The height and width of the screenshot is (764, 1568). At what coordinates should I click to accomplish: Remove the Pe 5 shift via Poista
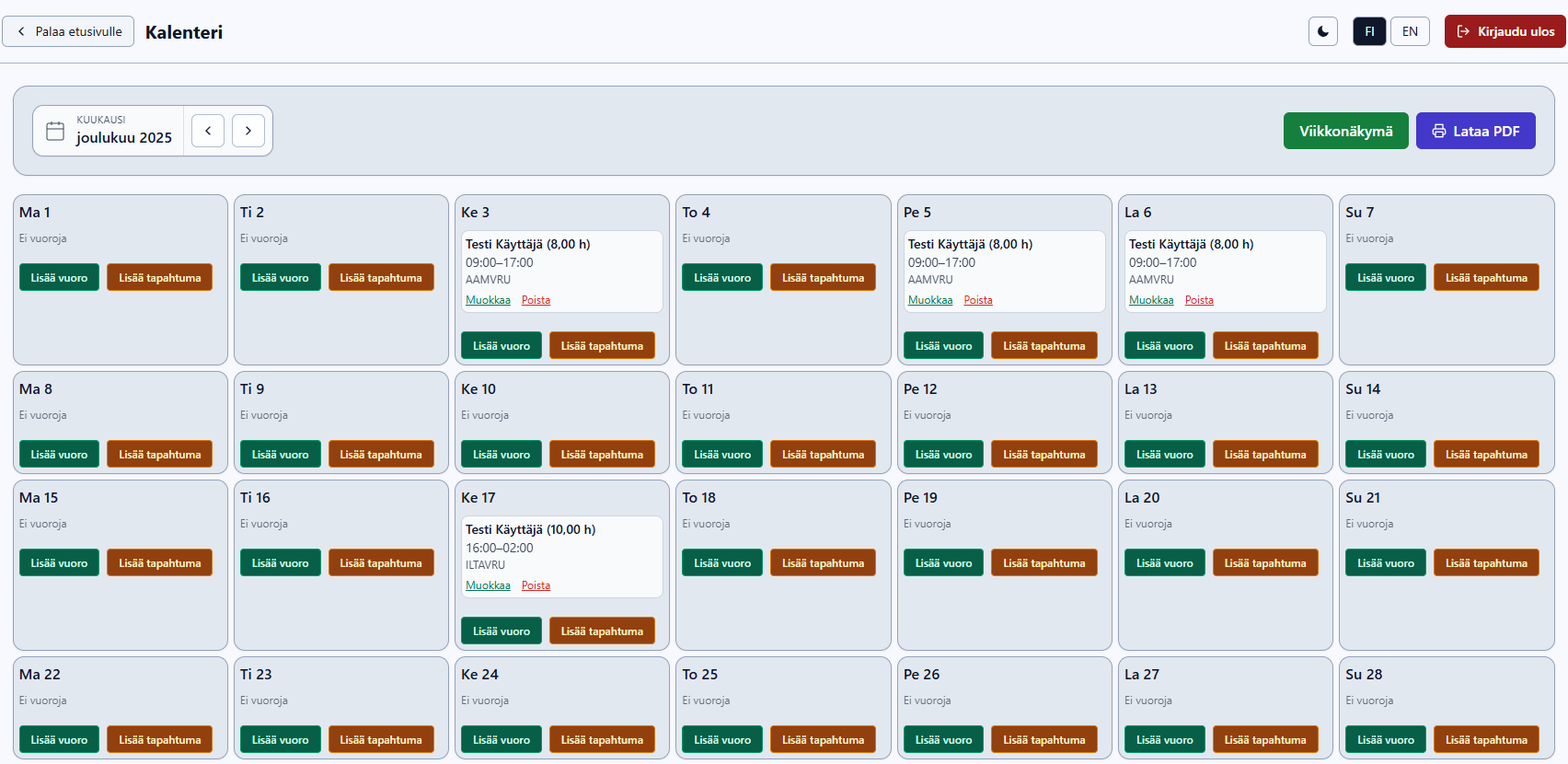(x=977, y=300)
